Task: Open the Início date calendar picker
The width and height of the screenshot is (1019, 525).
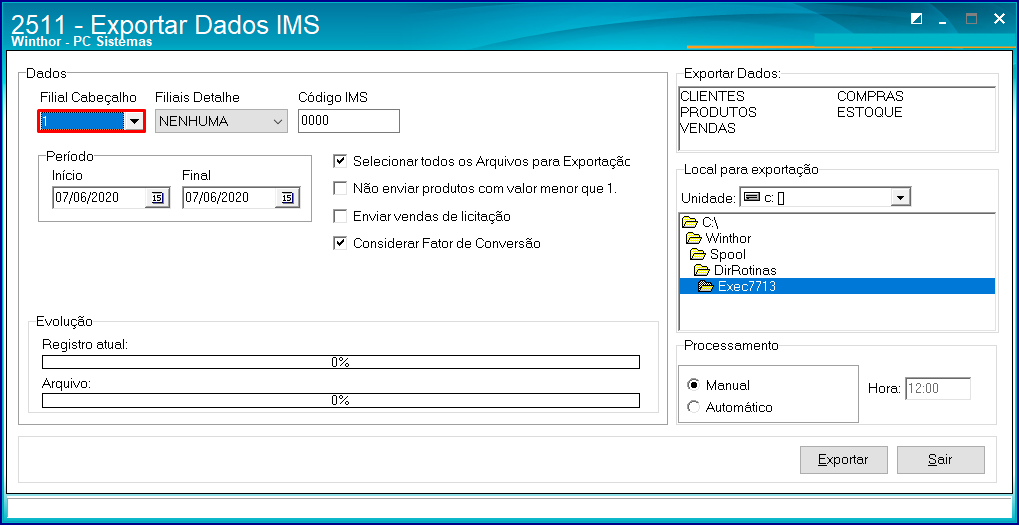Action: [x=157, y=198]
